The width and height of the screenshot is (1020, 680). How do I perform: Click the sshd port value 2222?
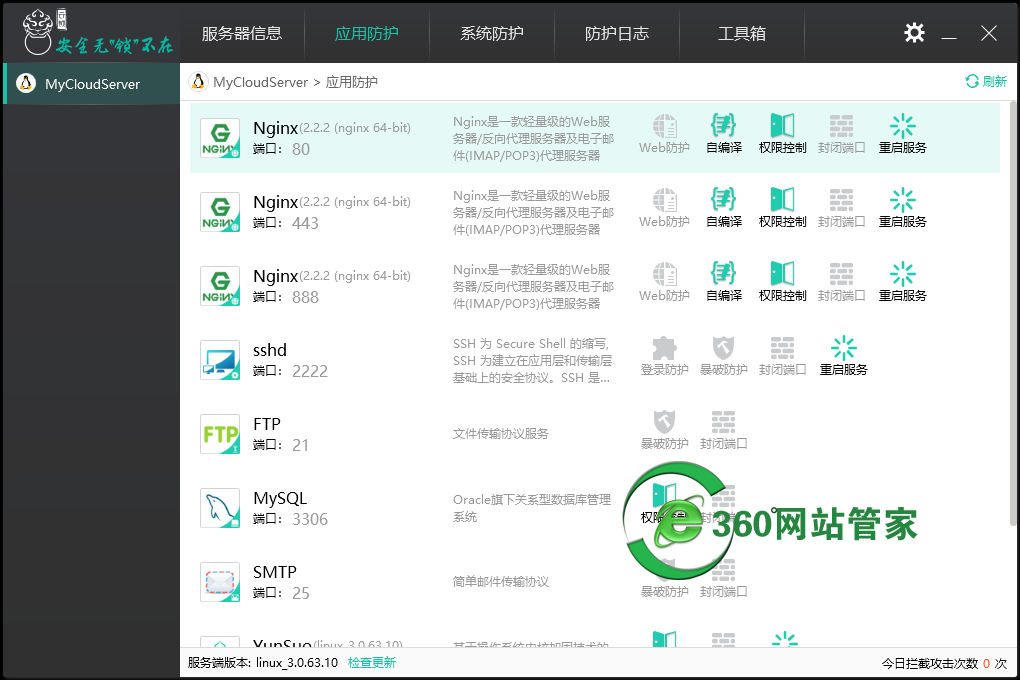coord(310,371)
